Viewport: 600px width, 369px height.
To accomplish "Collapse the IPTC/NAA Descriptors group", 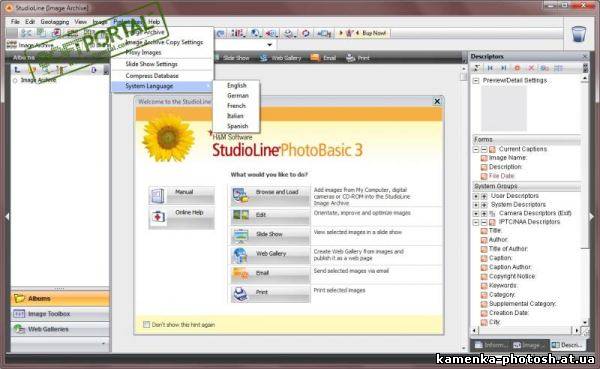I will click(476, 222).
